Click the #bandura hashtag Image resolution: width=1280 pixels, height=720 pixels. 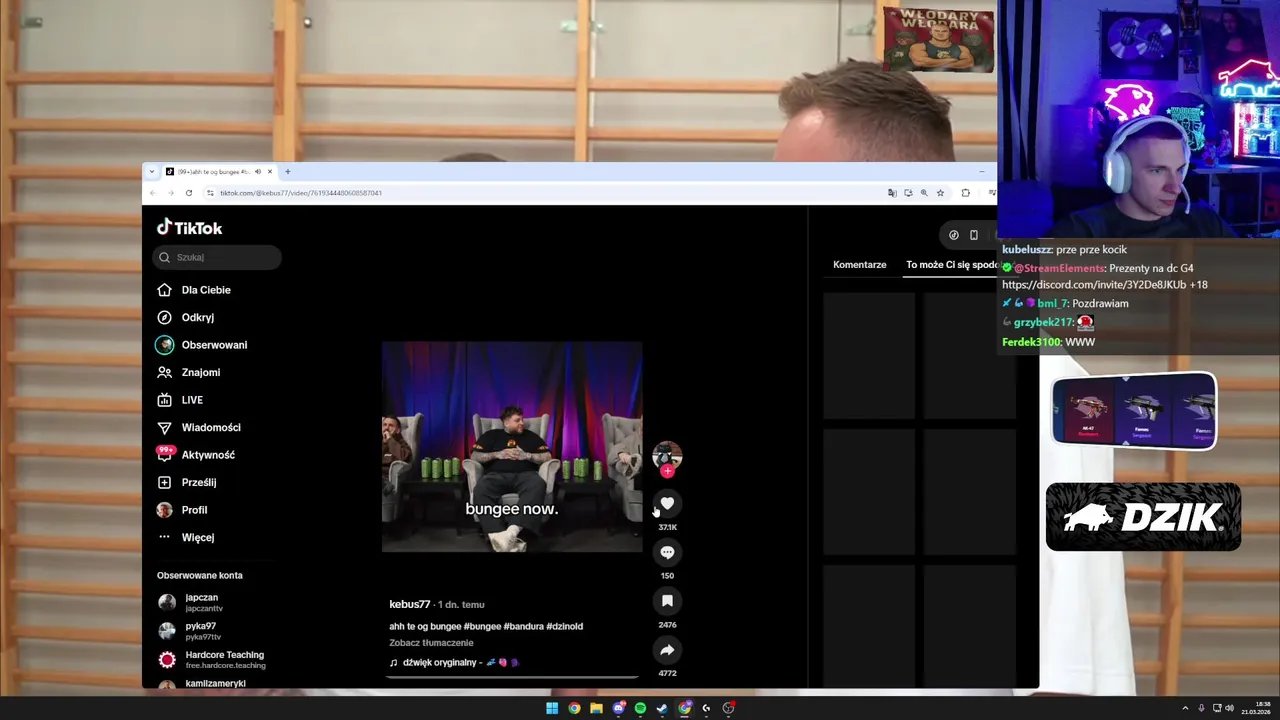pos(524,627)
